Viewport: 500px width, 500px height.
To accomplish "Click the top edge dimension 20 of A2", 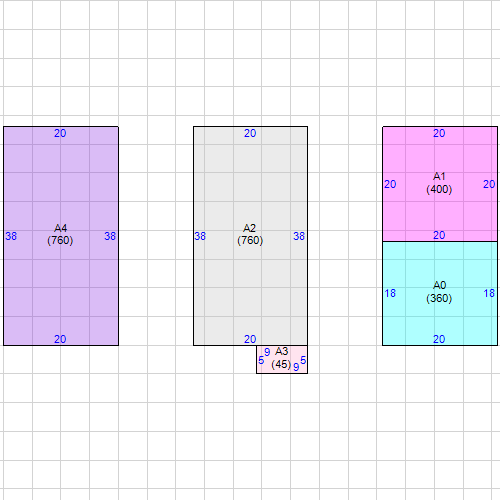I will point(250,133).
